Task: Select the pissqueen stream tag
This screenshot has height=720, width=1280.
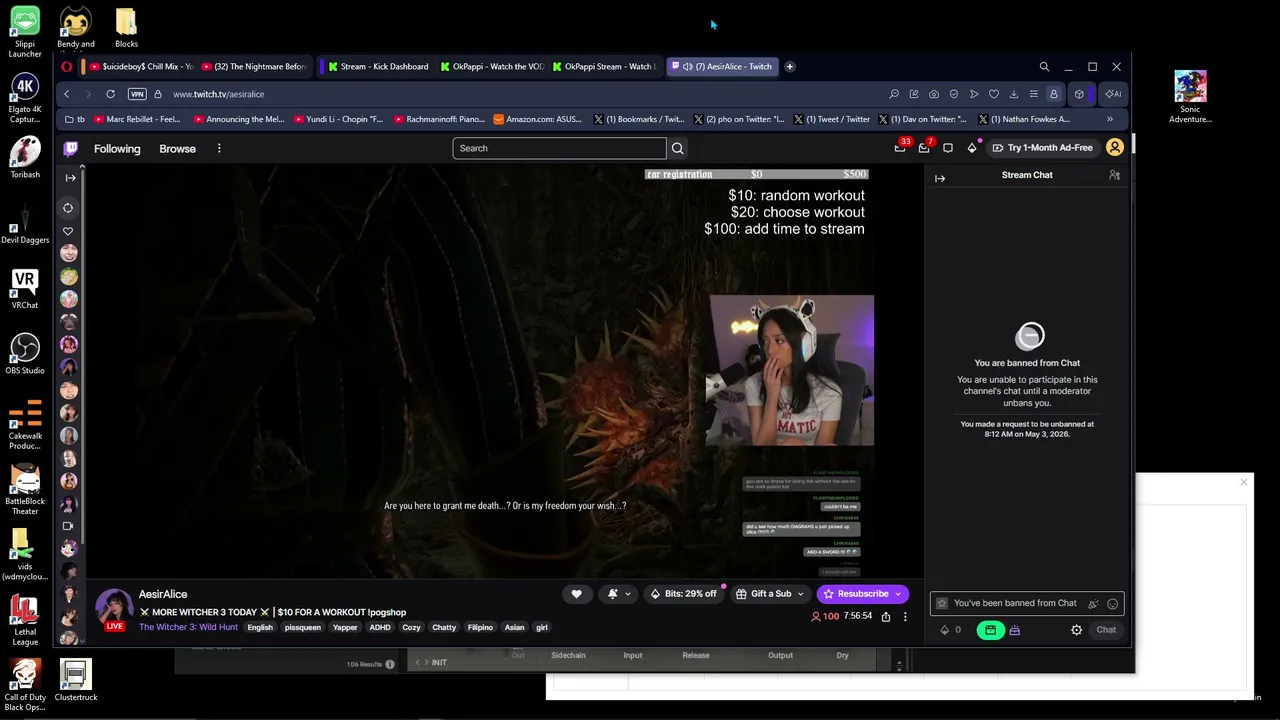Action: [303, 628]
